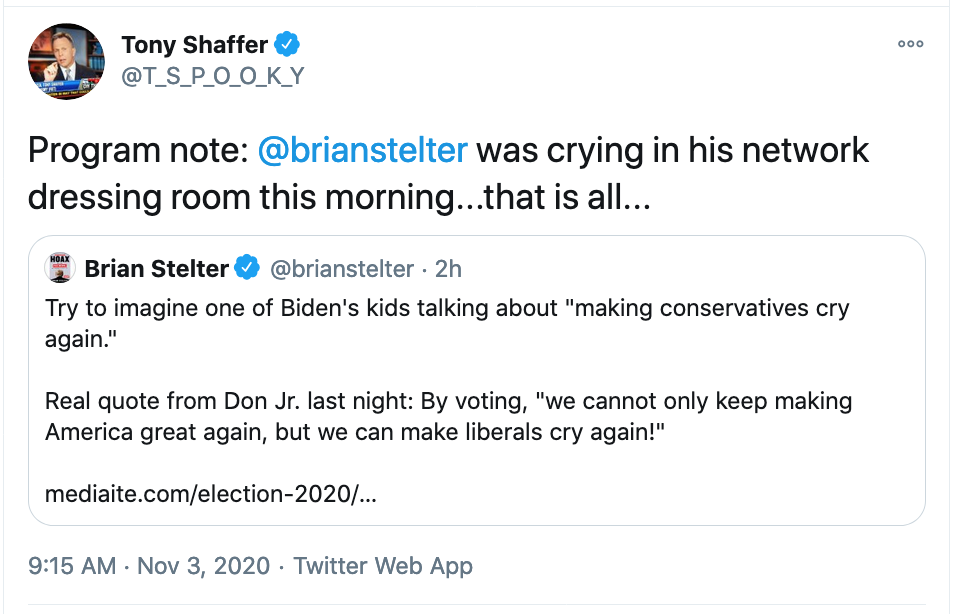Click the main tweet text "dressing room this morning"

coord(240,198)
